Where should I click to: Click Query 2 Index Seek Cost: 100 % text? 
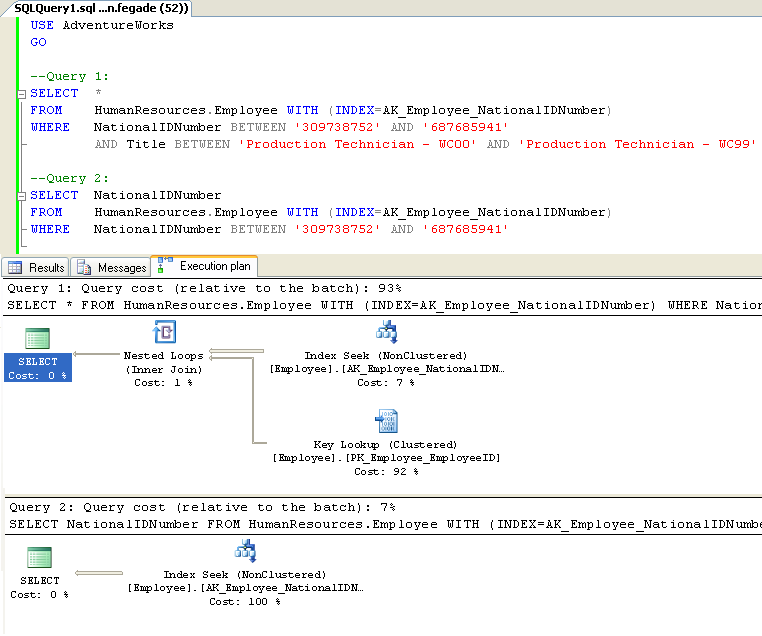tap(245, 602)
